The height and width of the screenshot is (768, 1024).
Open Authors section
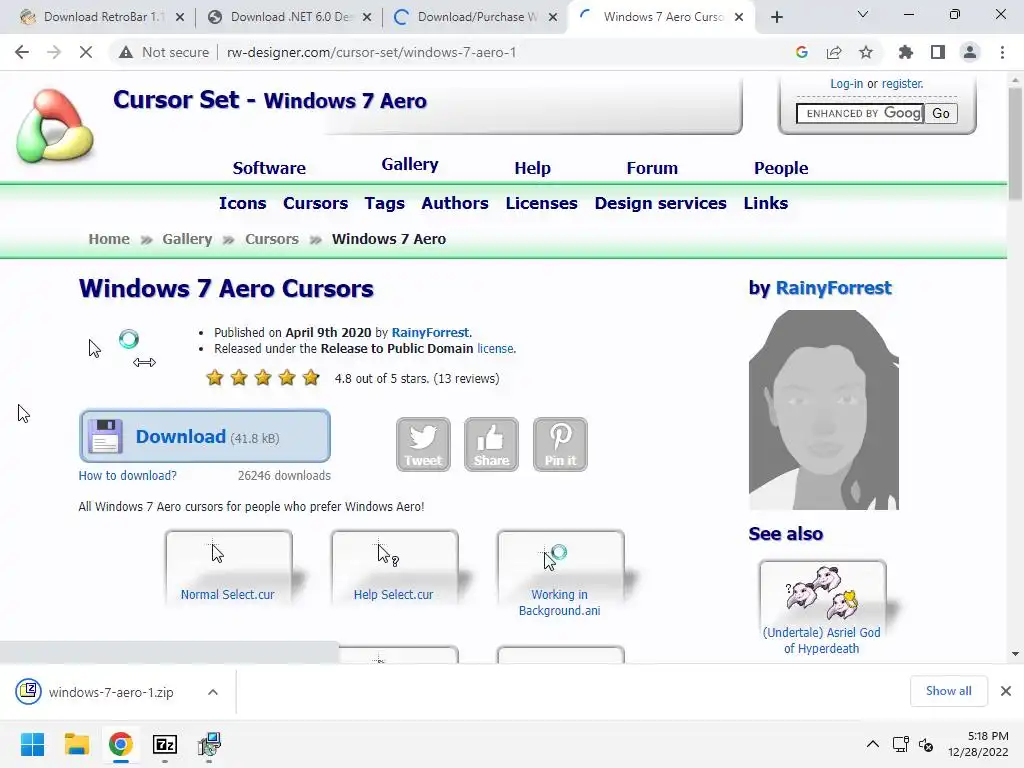click(x=455, y=203)
